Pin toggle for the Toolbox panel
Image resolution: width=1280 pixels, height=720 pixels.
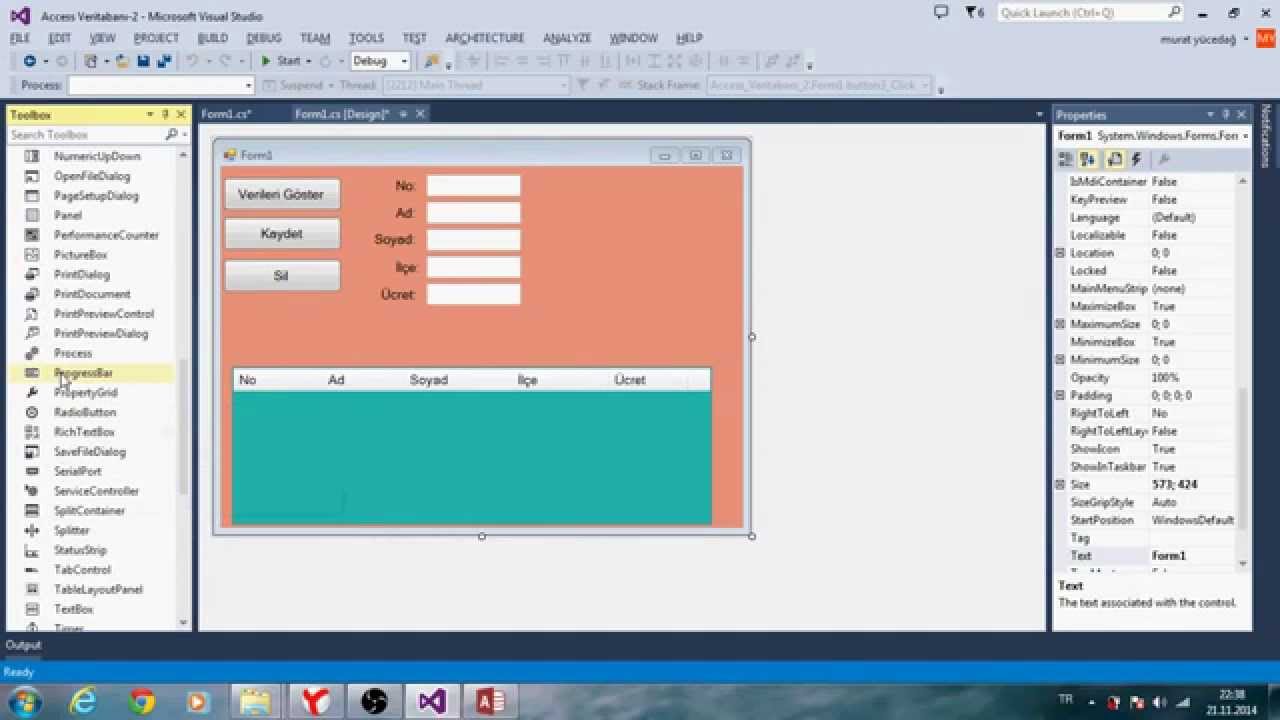166,115
